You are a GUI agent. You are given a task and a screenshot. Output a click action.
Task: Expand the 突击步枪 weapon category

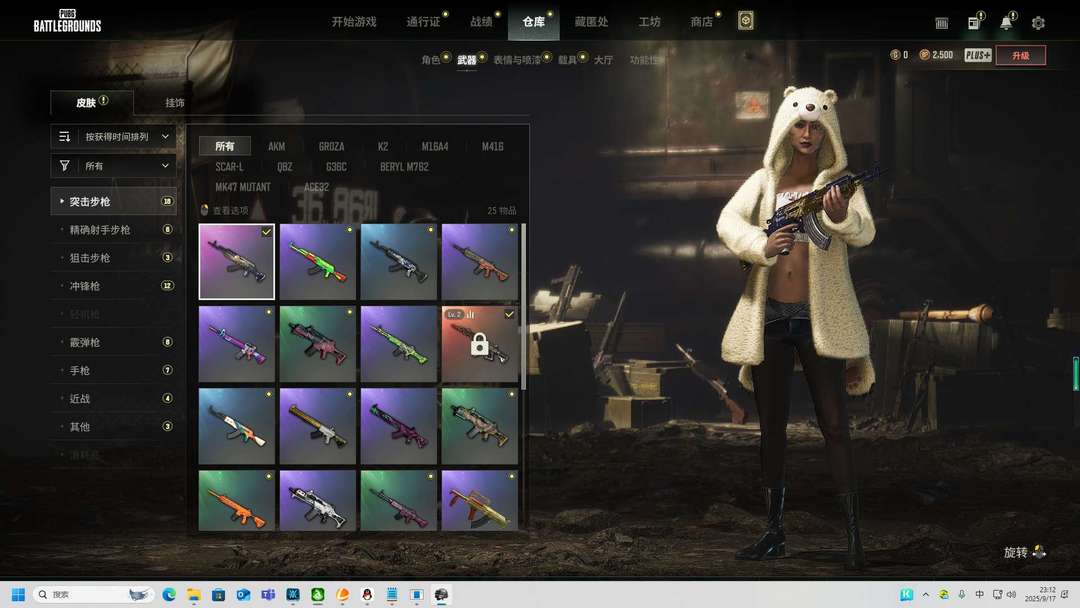coord(114,201)
